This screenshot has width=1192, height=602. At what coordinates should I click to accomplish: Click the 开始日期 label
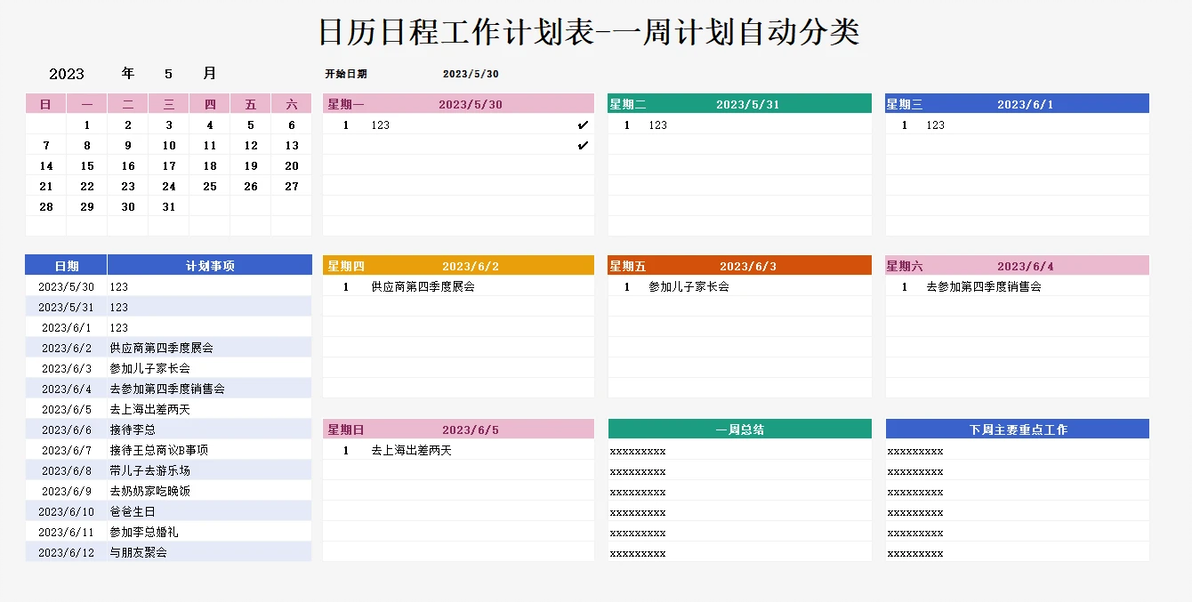click(x=346, y=74)
